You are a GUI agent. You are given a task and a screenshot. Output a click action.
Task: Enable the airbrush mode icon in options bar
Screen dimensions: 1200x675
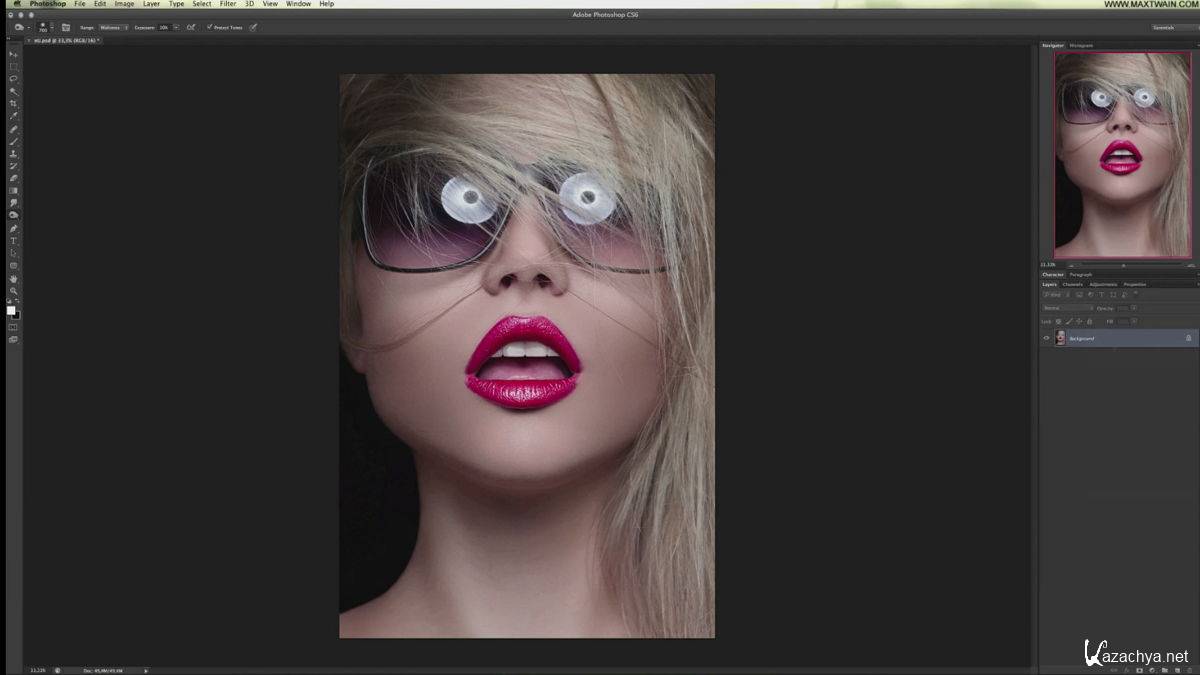pyautogui.click(x=190, y=27)
